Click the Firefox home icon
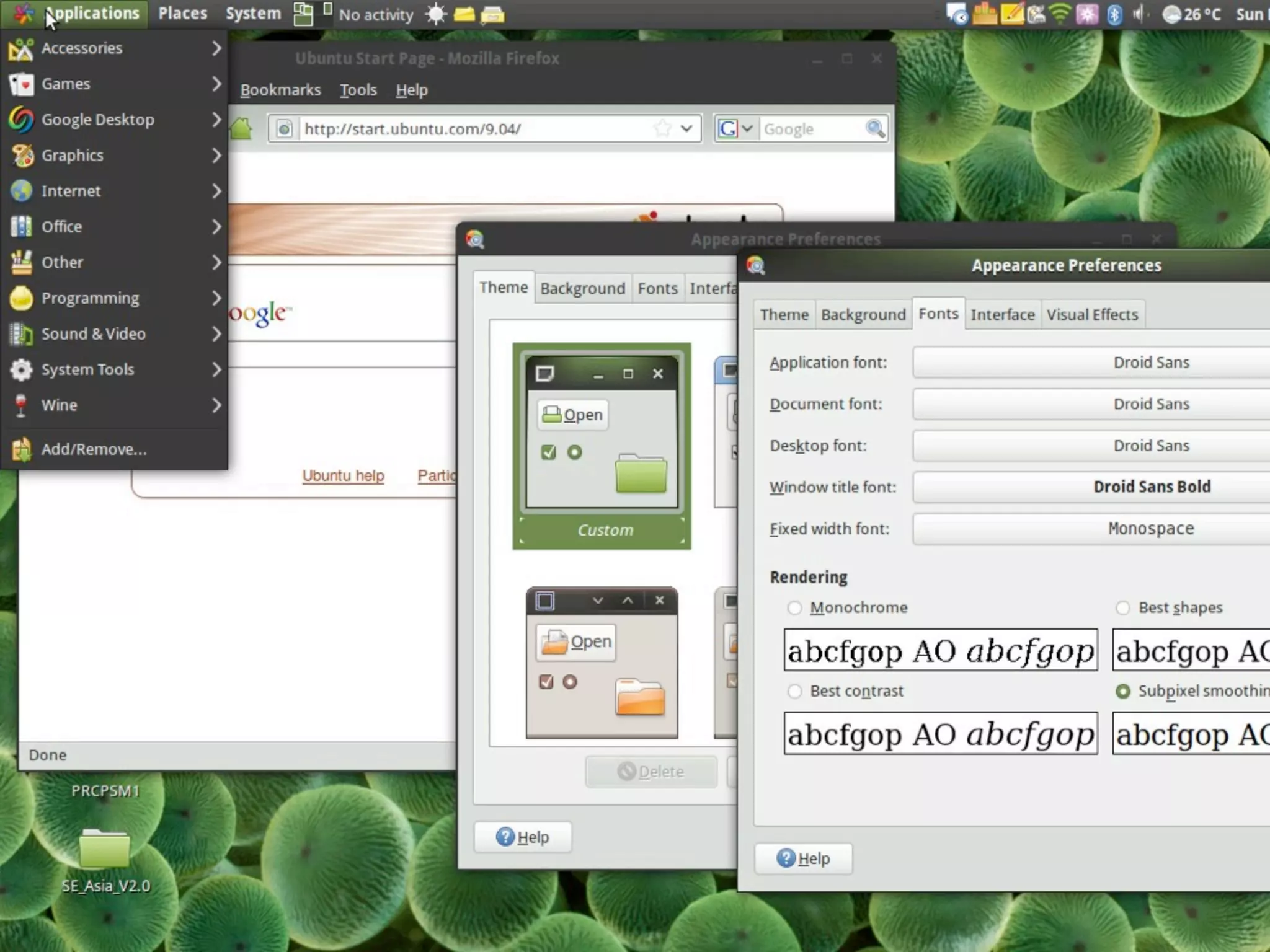 pos(241,129)
